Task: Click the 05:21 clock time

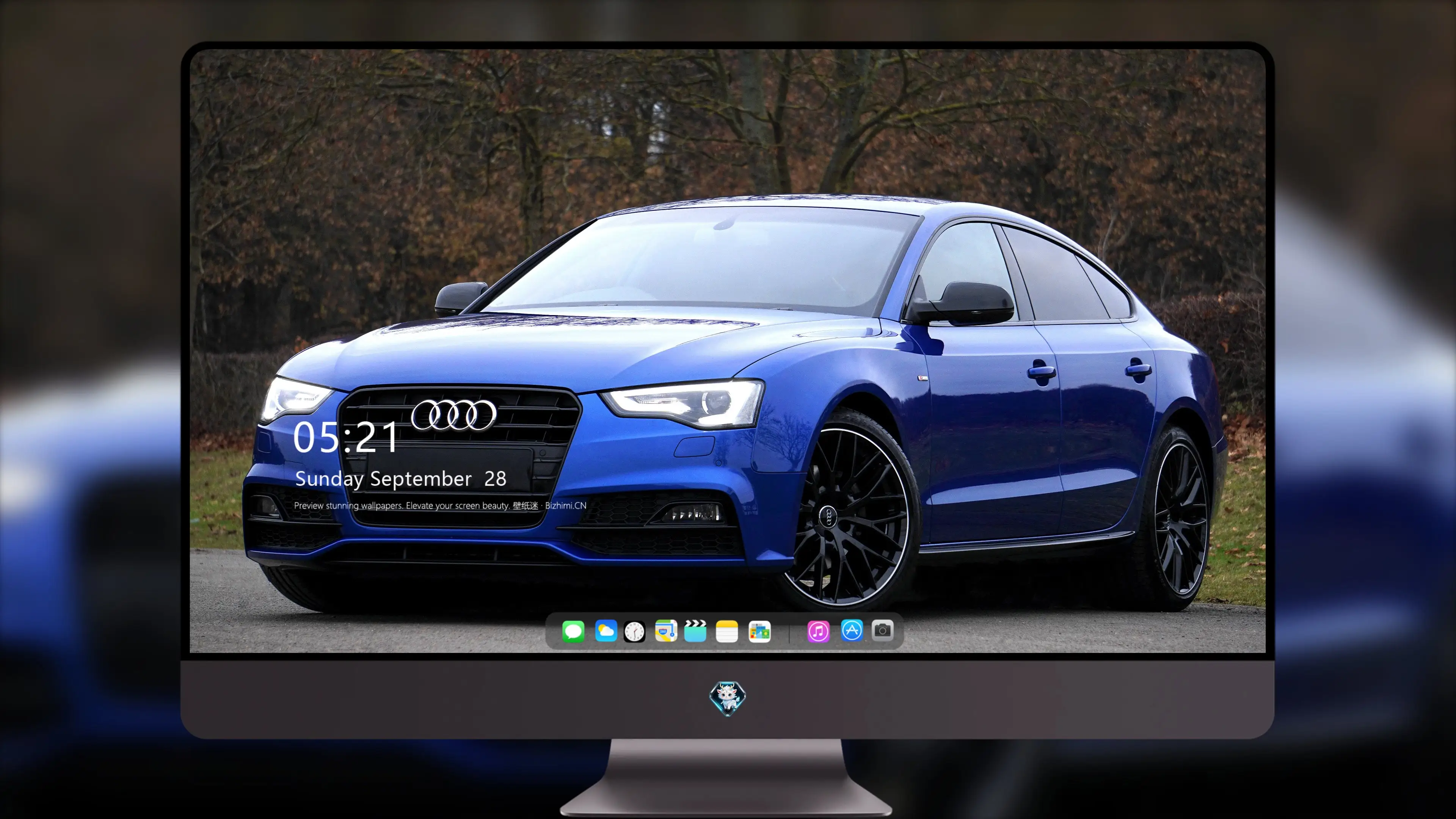Action: [x=346, y=438]
